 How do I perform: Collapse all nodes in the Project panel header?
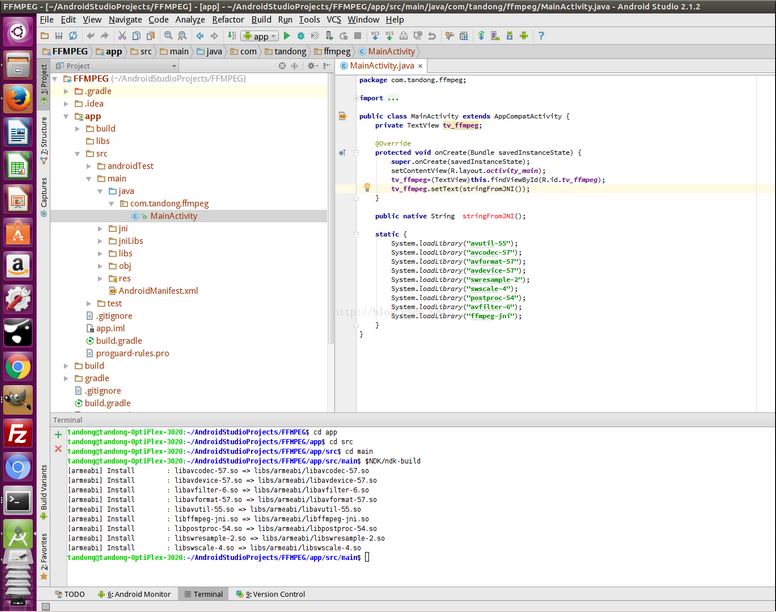click(x=294, y=65)
